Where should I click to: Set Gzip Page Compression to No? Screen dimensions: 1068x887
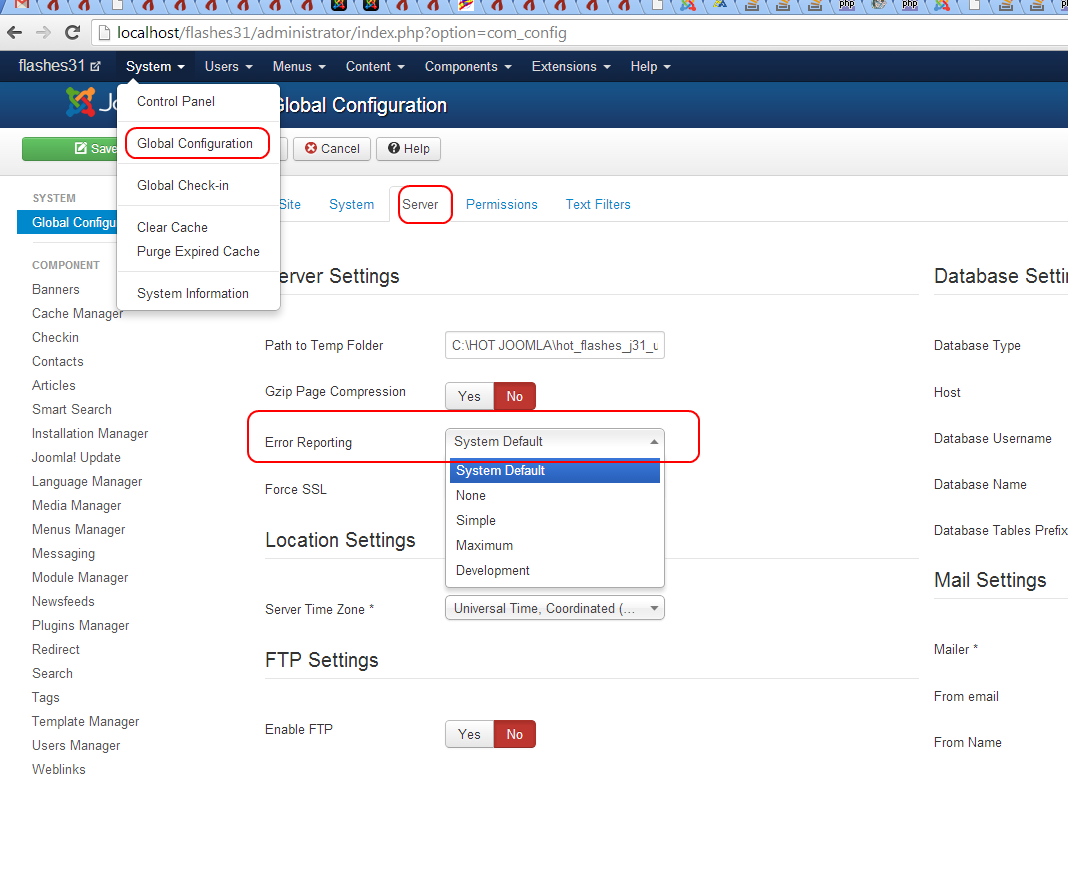coord(515,396)
